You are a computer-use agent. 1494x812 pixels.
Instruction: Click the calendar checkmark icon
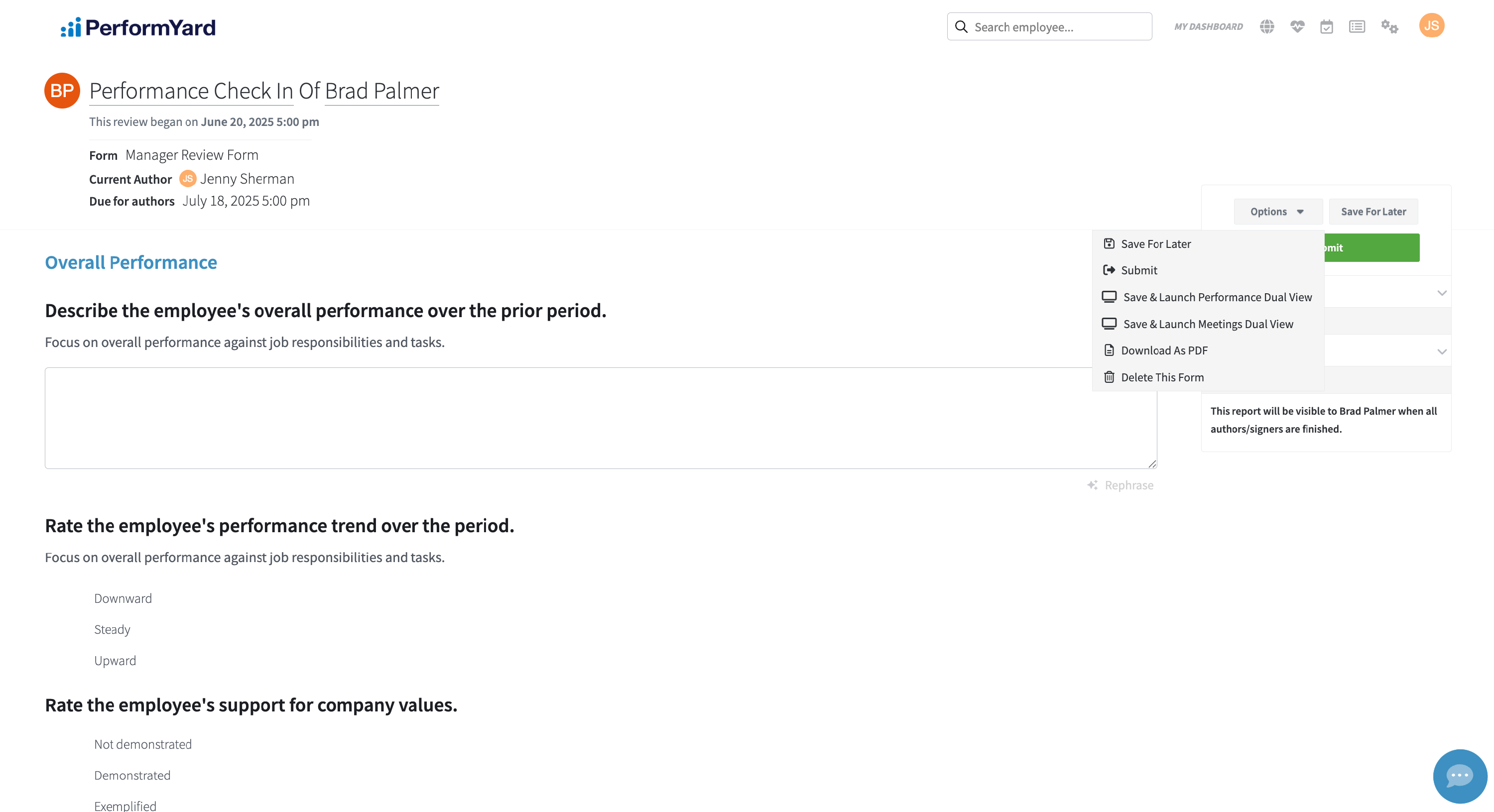[x=1326, y=27]
